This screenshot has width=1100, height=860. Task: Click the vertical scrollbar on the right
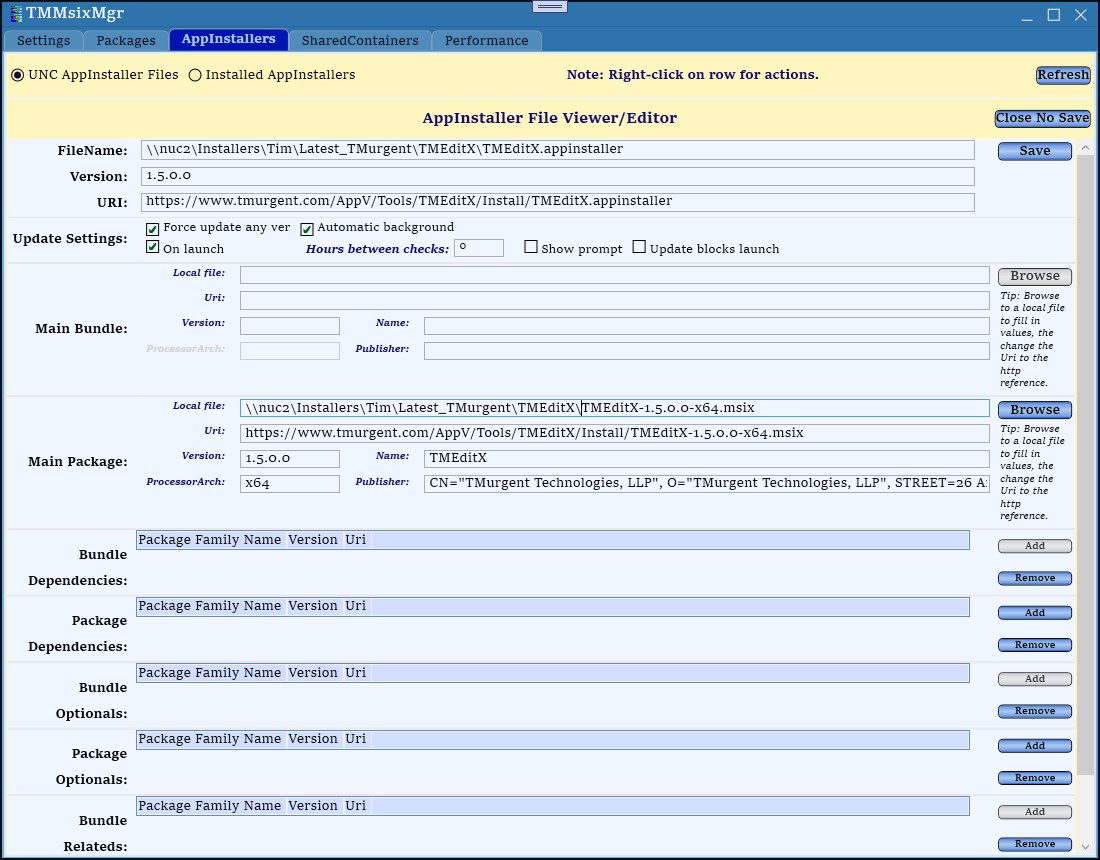tap(1085, 450)
